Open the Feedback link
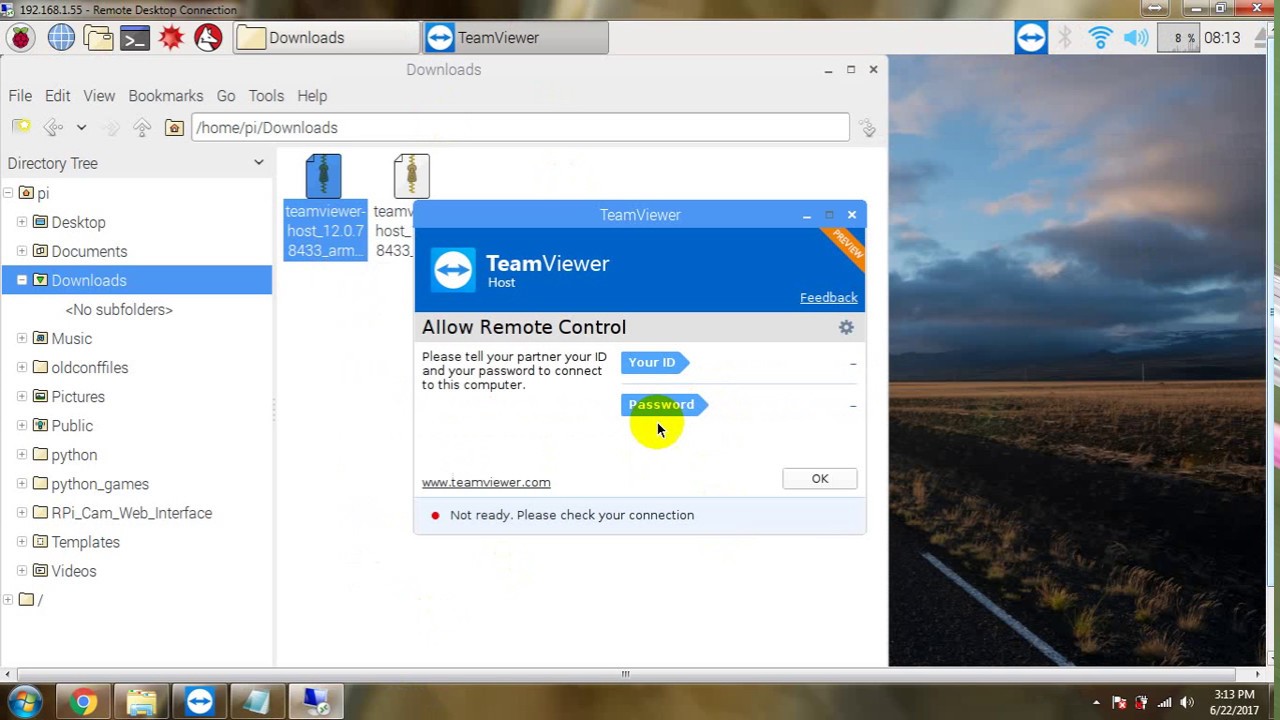Viewport: 1280px width, 720px height. pyautogui.click(x=829, y=298)
